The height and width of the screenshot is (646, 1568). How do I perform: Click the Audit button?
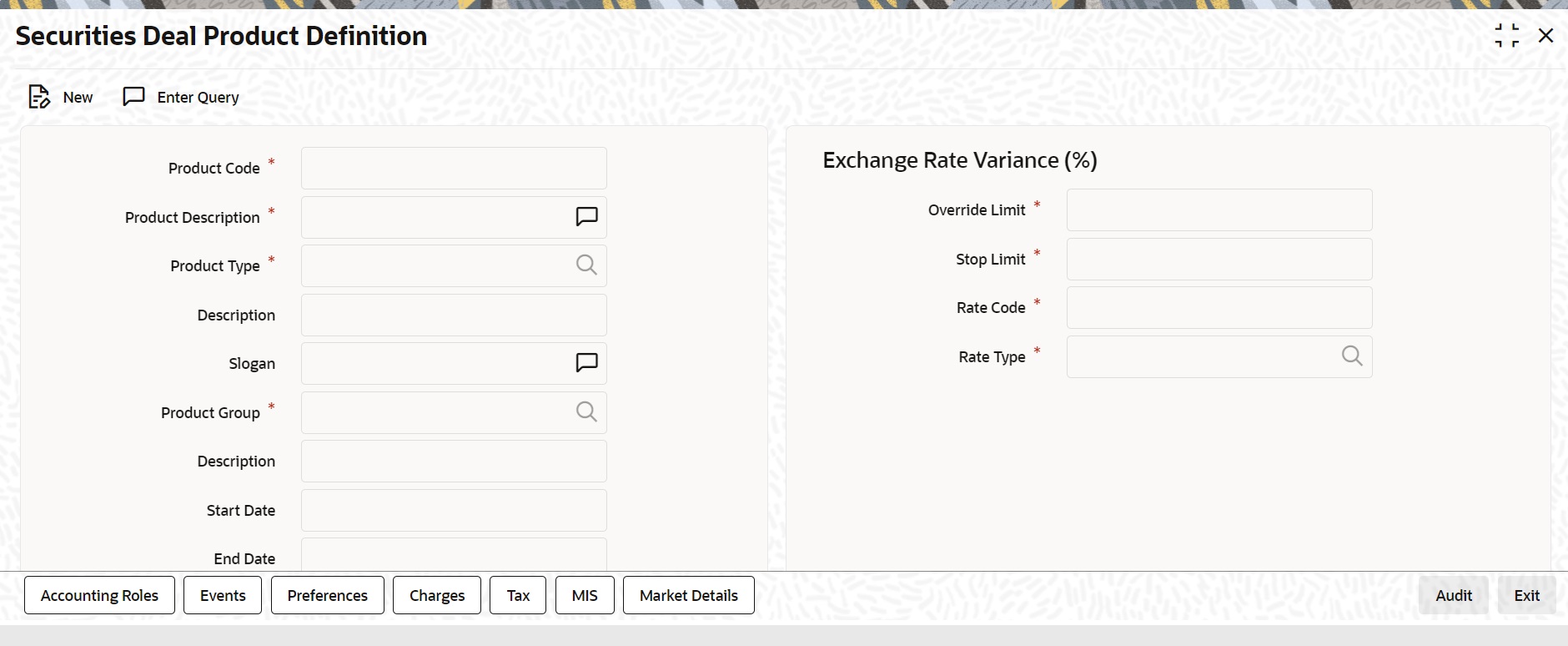point(1454,595)
